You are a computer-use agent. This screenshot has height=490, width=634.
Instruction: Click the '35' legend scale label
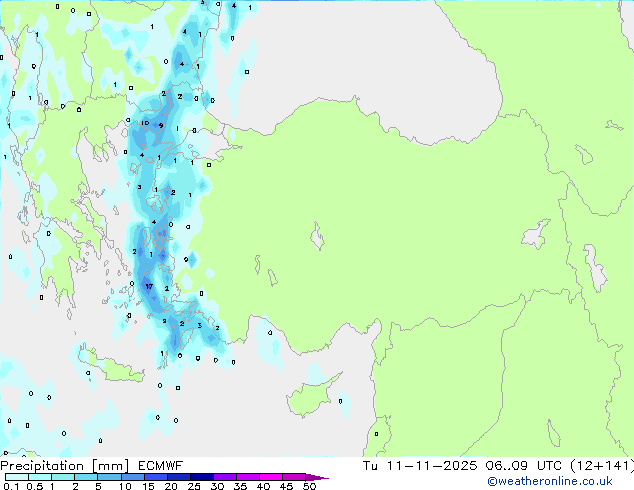[x=240, y=486]
